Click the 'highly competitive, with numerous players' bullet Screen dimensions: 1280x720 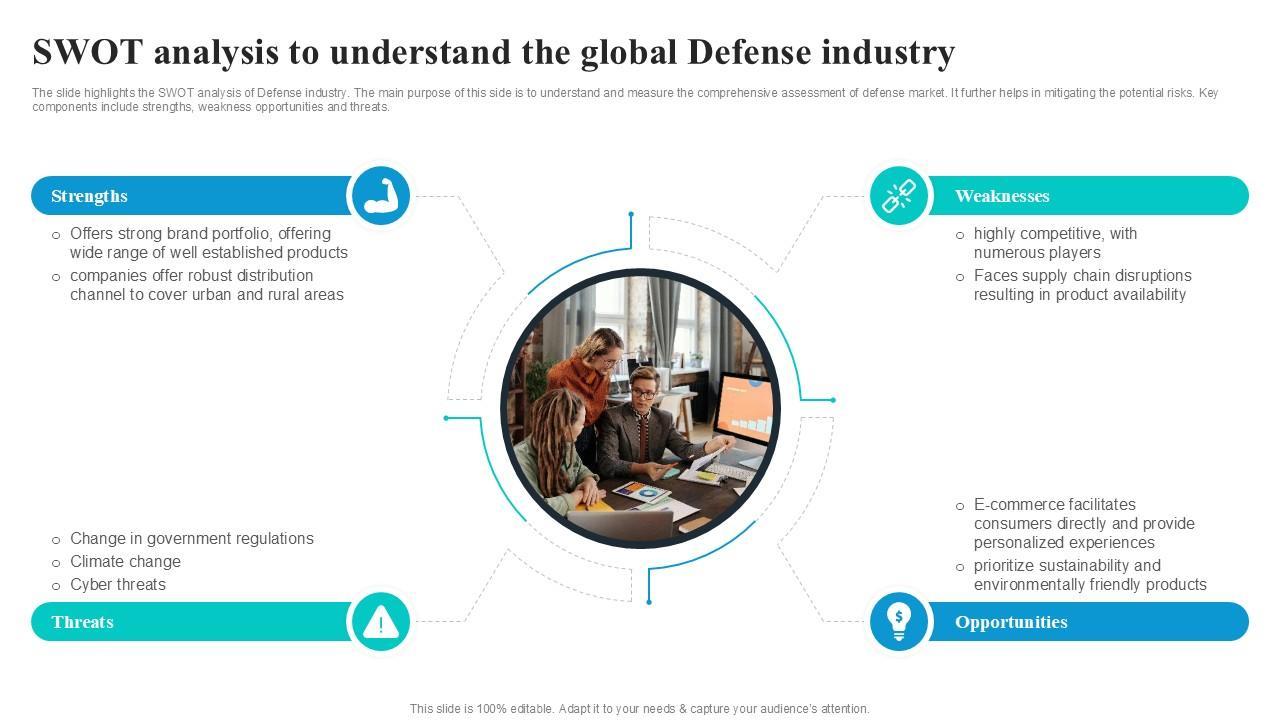[x=1047, y=243]
